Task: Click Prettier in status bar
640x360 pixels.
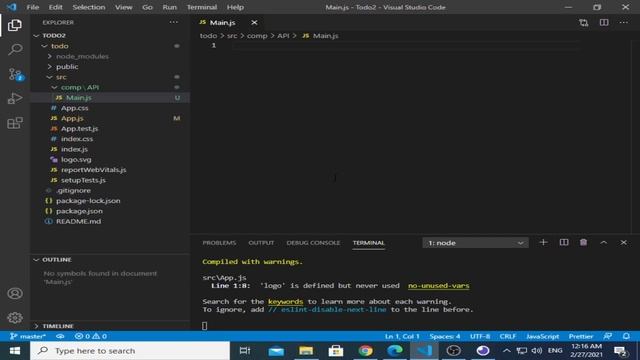Action: (581, 336)
